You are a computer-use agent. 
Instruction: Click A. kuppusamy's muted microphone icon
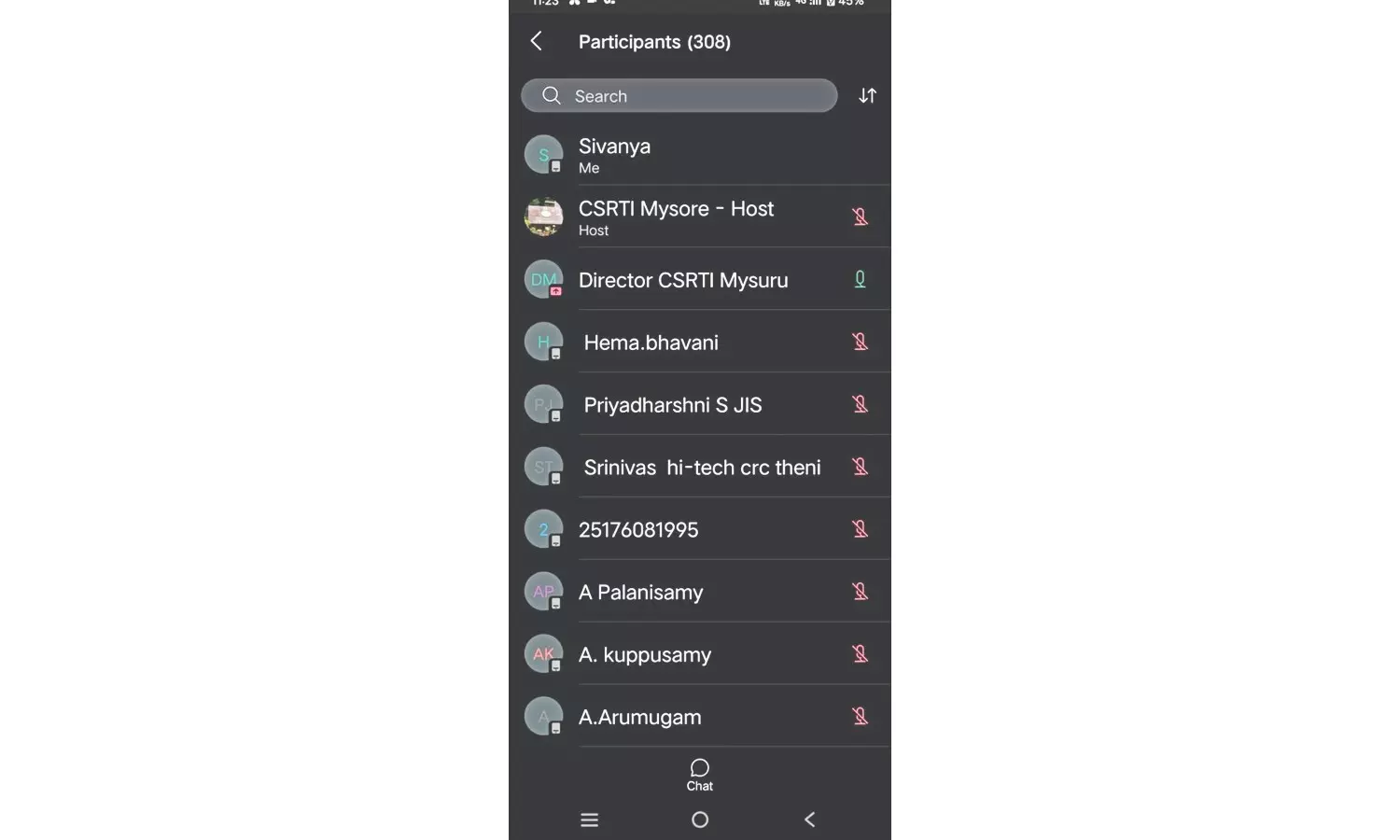pyautogui.click(x=860, y=654)
